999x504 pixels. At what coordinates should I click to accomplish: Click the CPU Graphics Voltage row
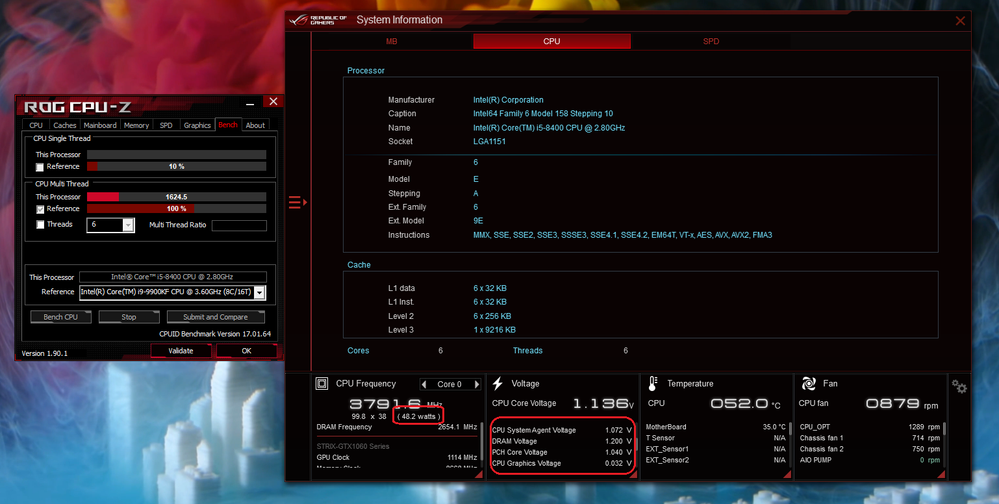click(561, 463)
